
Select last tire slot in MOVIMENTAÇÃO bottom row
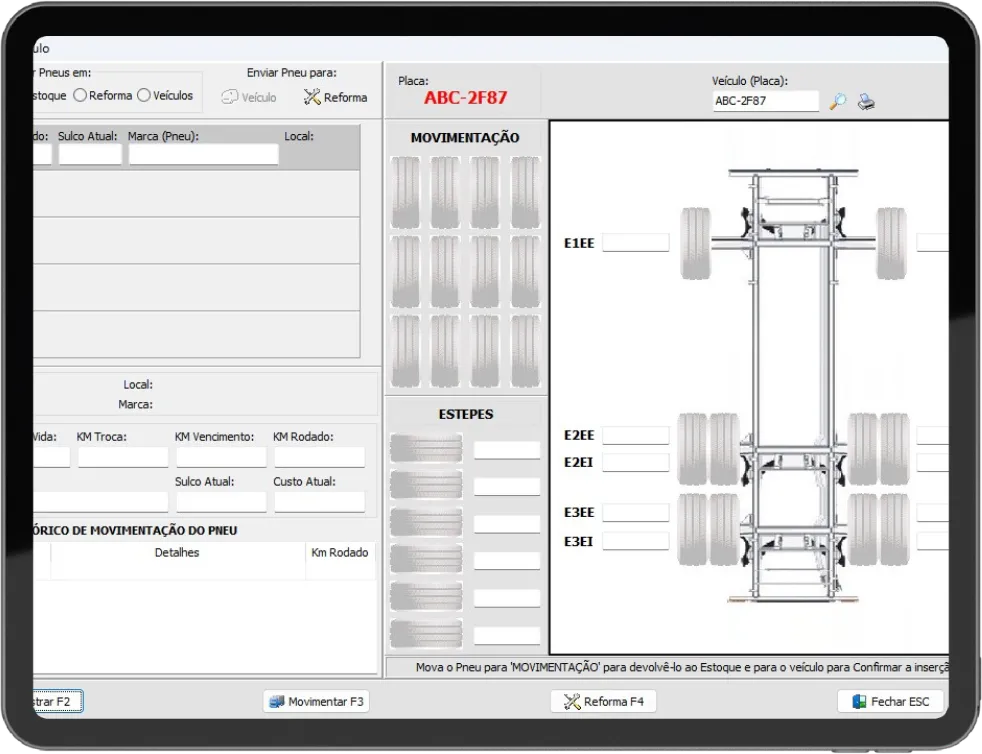[x=525, y=351]
